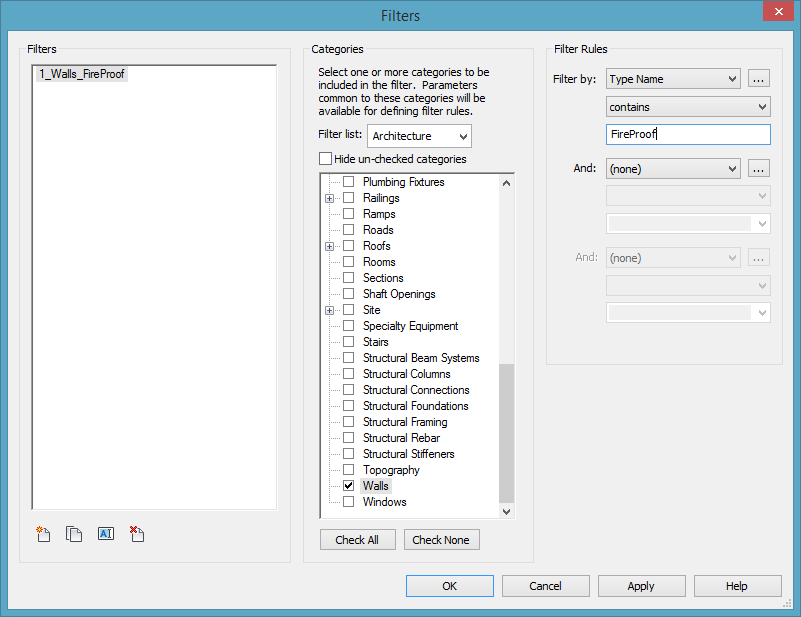Close the Filters dialog window
The width and height of the screenshot is (801, 617).
(779, 11)
